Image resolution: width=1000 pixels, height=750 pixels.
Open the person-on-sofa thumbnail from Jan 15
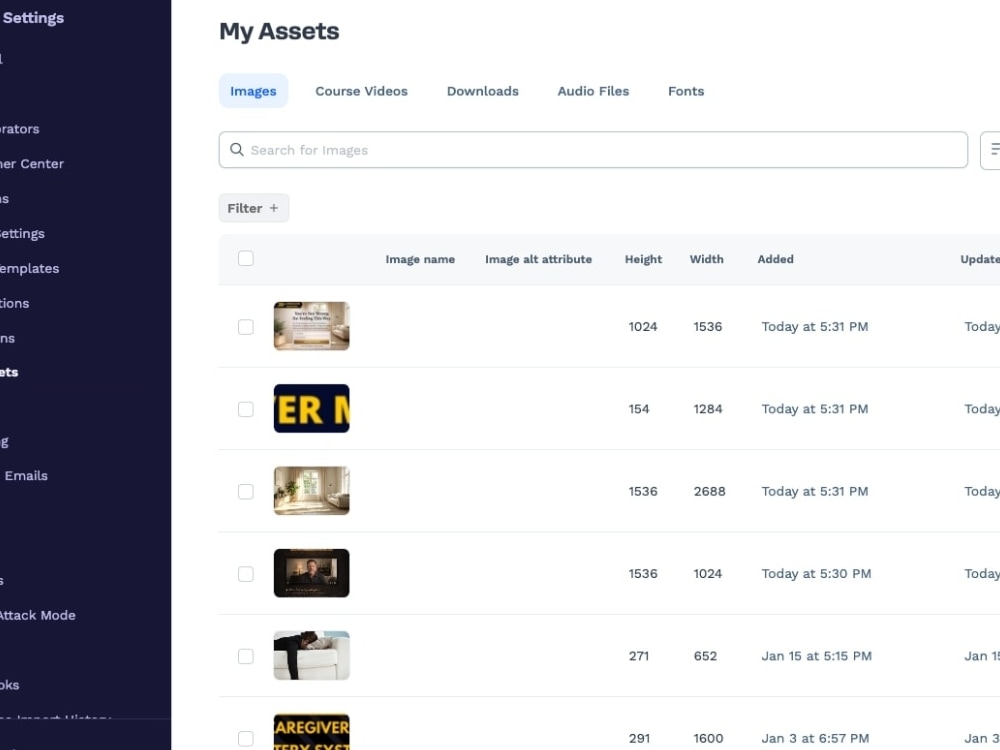click(311, 655)
